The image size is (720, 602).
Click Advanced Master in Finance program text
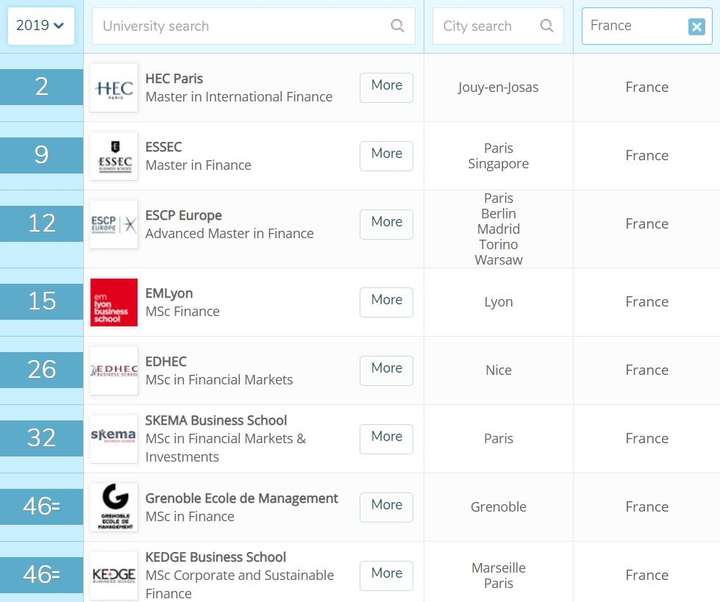(230, 234)
